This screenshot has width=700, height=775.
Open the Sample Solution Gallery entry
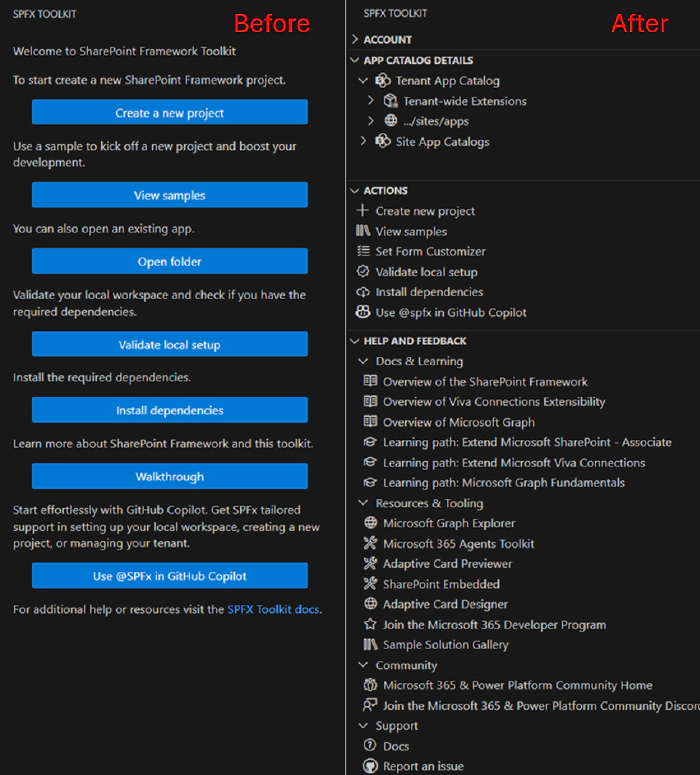(445, 645)
